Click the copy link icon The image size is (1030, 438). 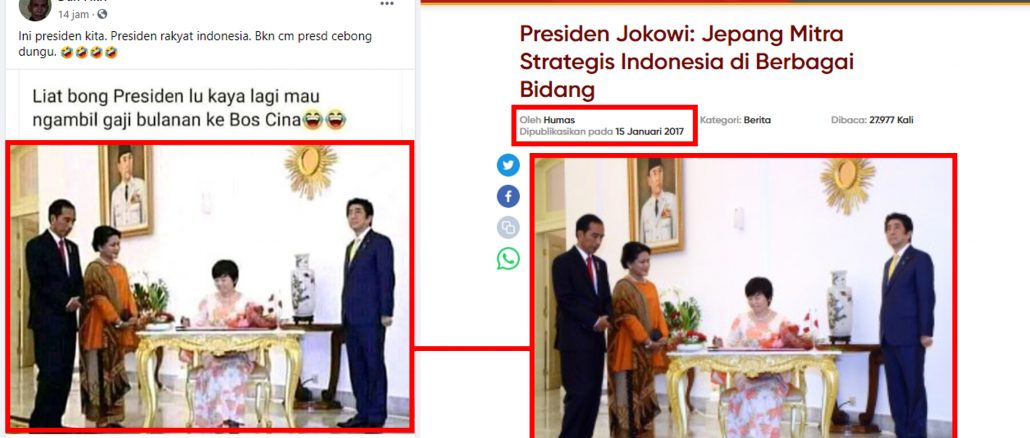pos(508,227)
